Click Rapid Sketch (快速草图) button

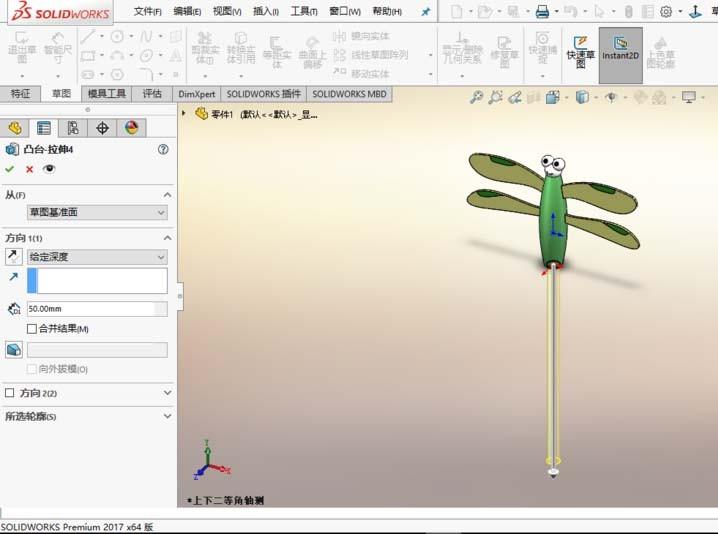[581, 52]
